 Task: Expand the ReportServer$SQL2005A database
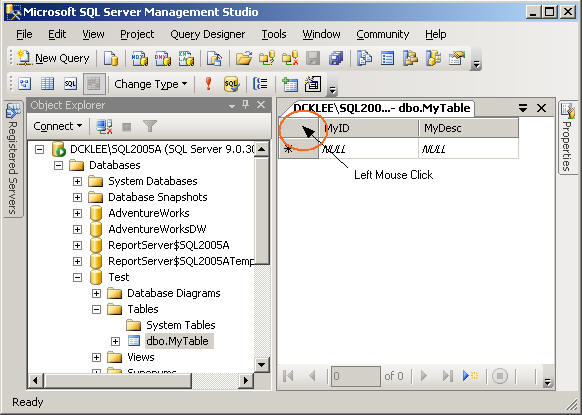tap(77, 245)
